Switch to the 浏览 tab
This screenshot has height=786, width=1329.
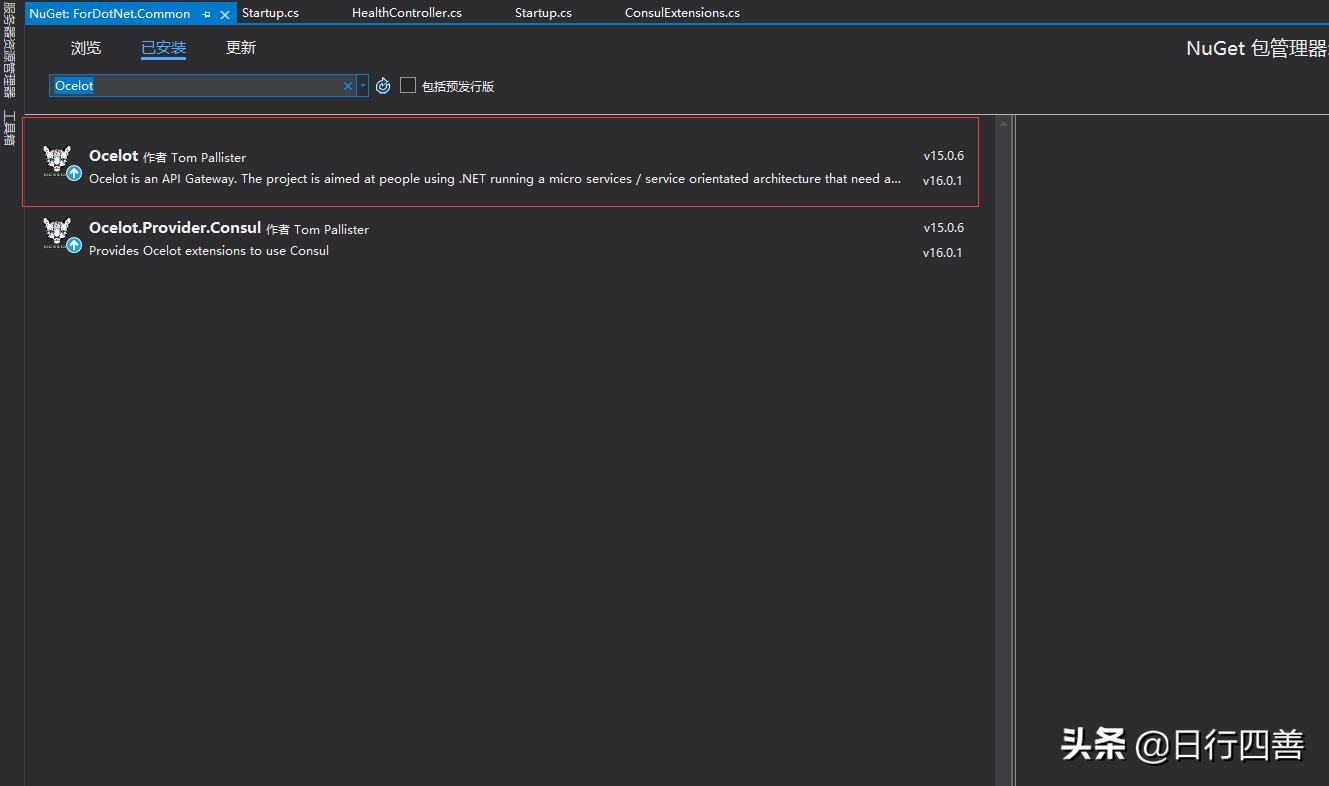coord(86,48)
